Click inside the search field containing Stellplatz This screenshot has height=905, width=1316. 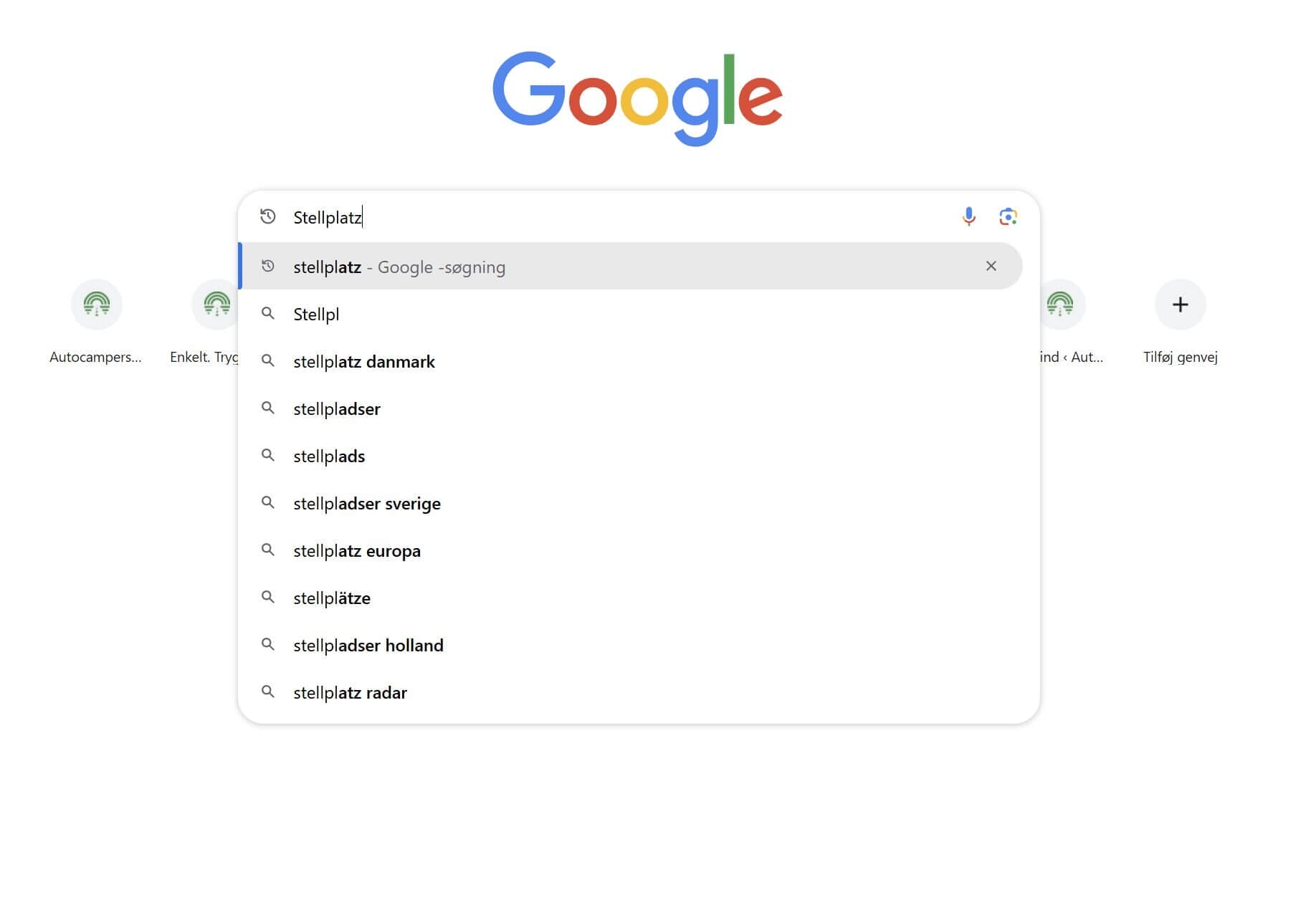(x=620, y=217)
